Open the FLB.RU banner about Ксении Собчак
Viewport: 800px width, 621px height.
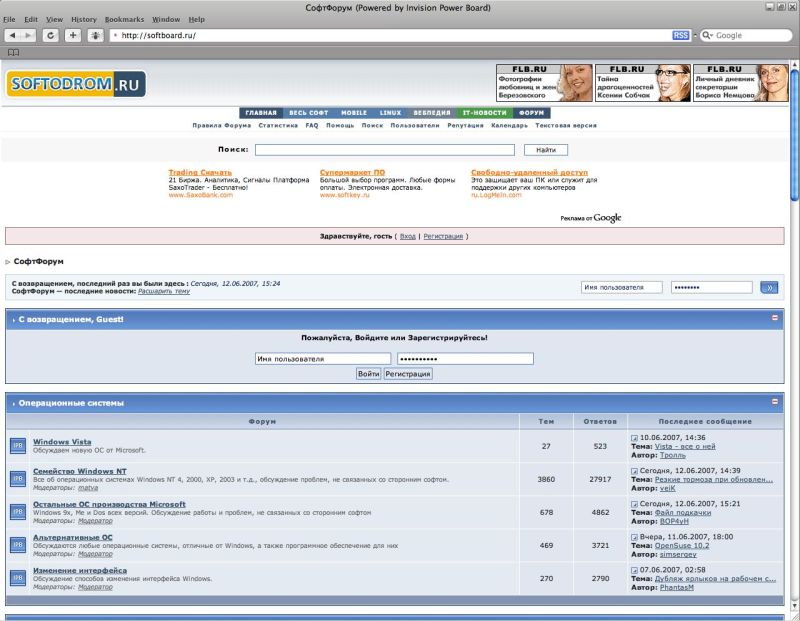643,83
